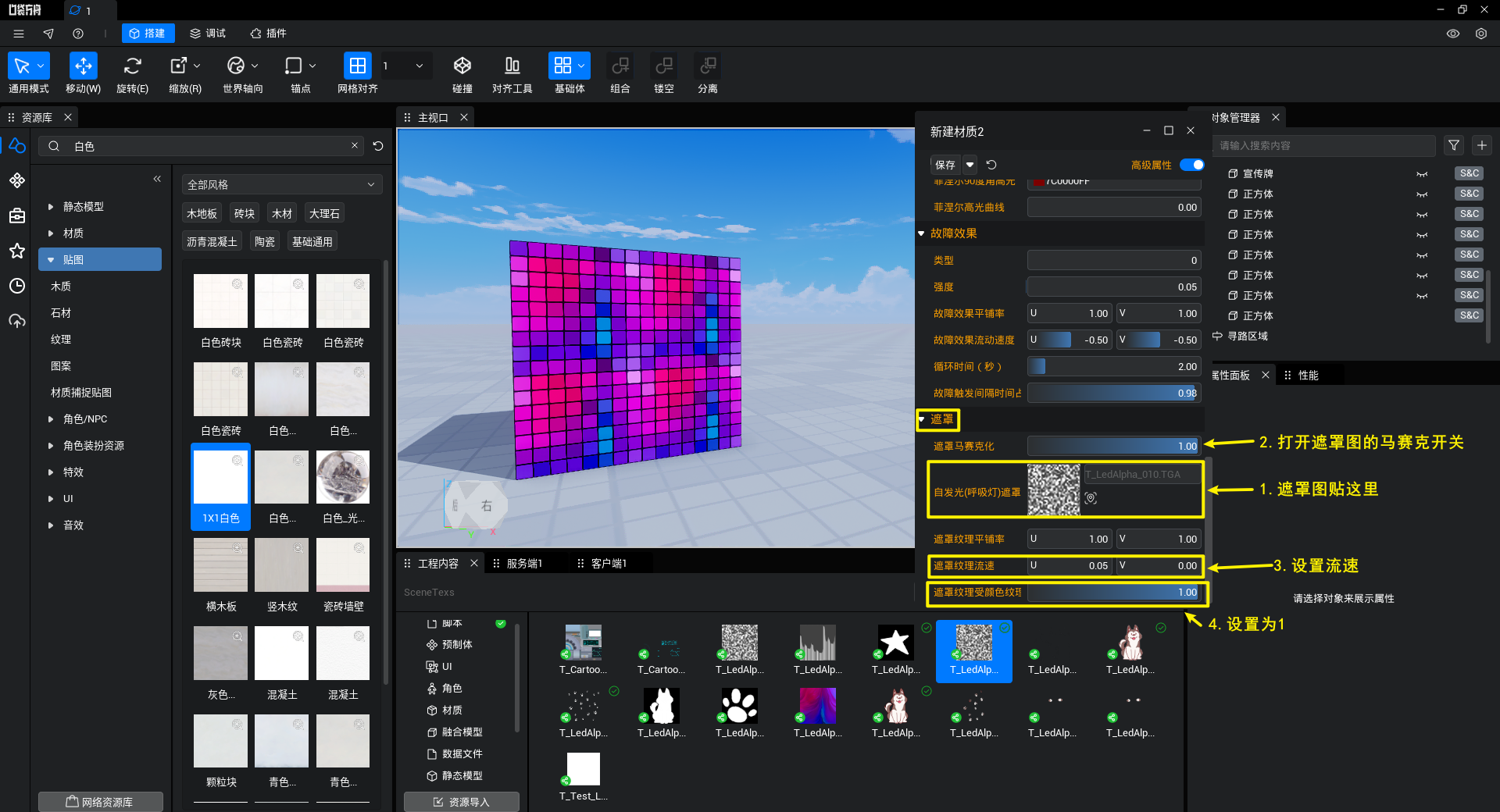Click the cloud upload sidebar icon

17,321
